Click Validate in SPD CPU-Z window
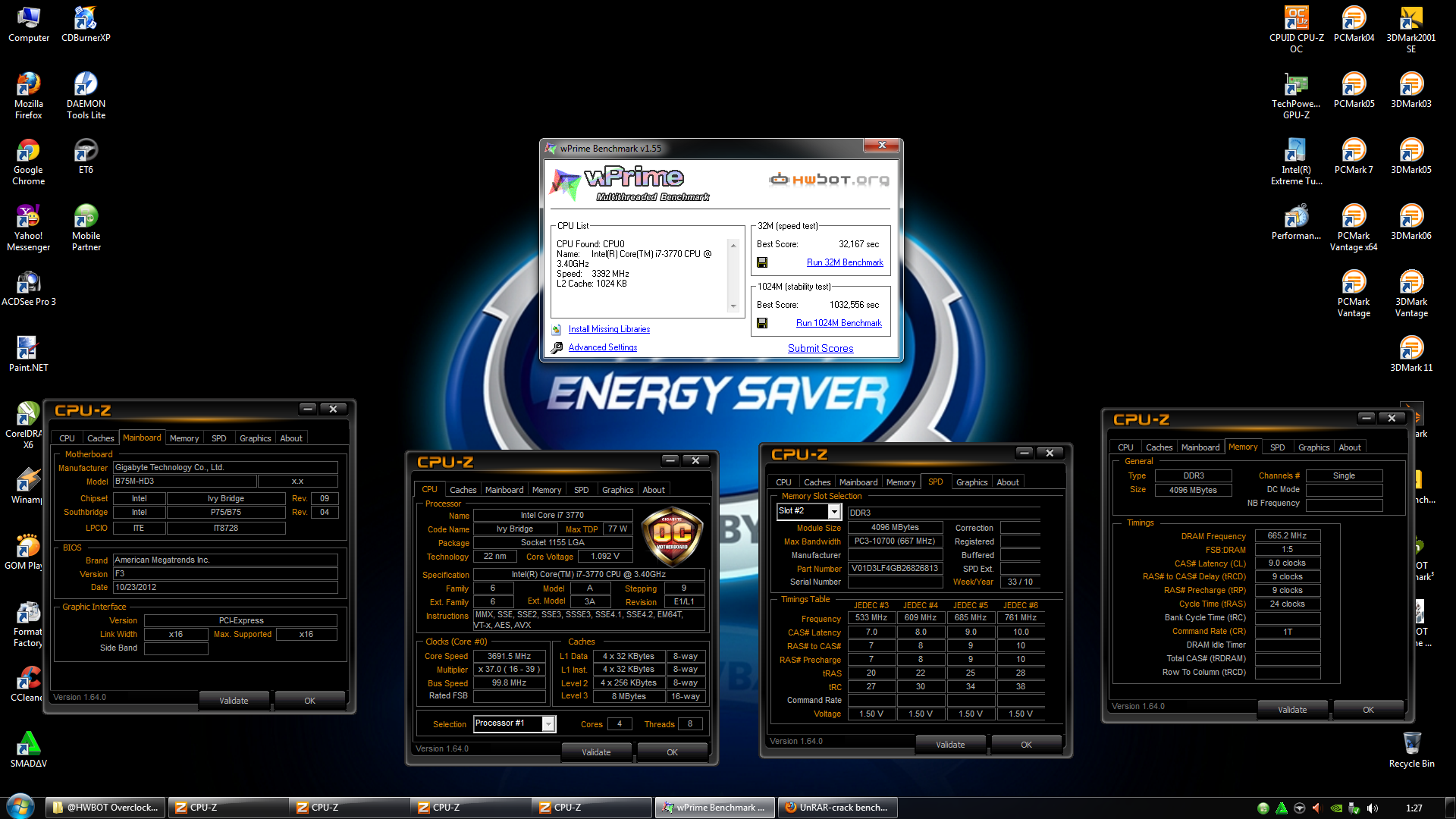 pyautogui.click(x=950, y=745)
